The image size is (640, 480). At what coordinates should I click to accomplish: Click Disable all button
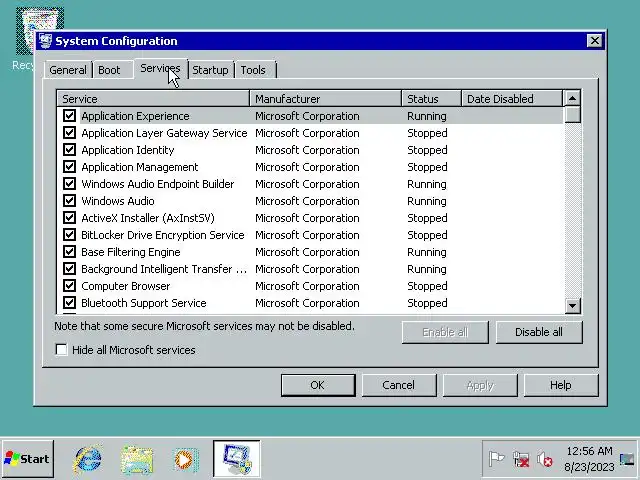coord(539,332)
